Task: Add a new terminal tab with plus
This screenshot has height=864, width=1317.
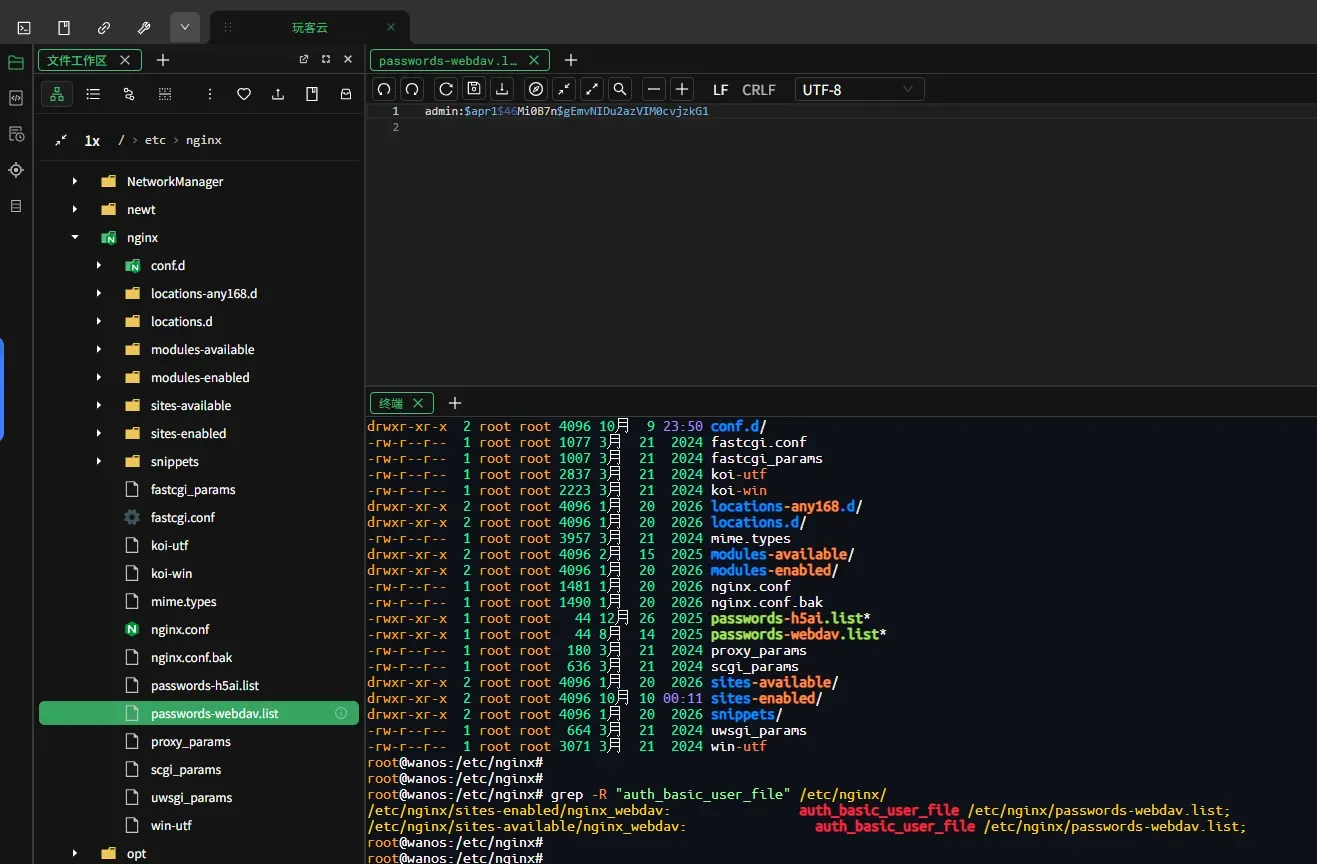Action: [x=454, y=403]
